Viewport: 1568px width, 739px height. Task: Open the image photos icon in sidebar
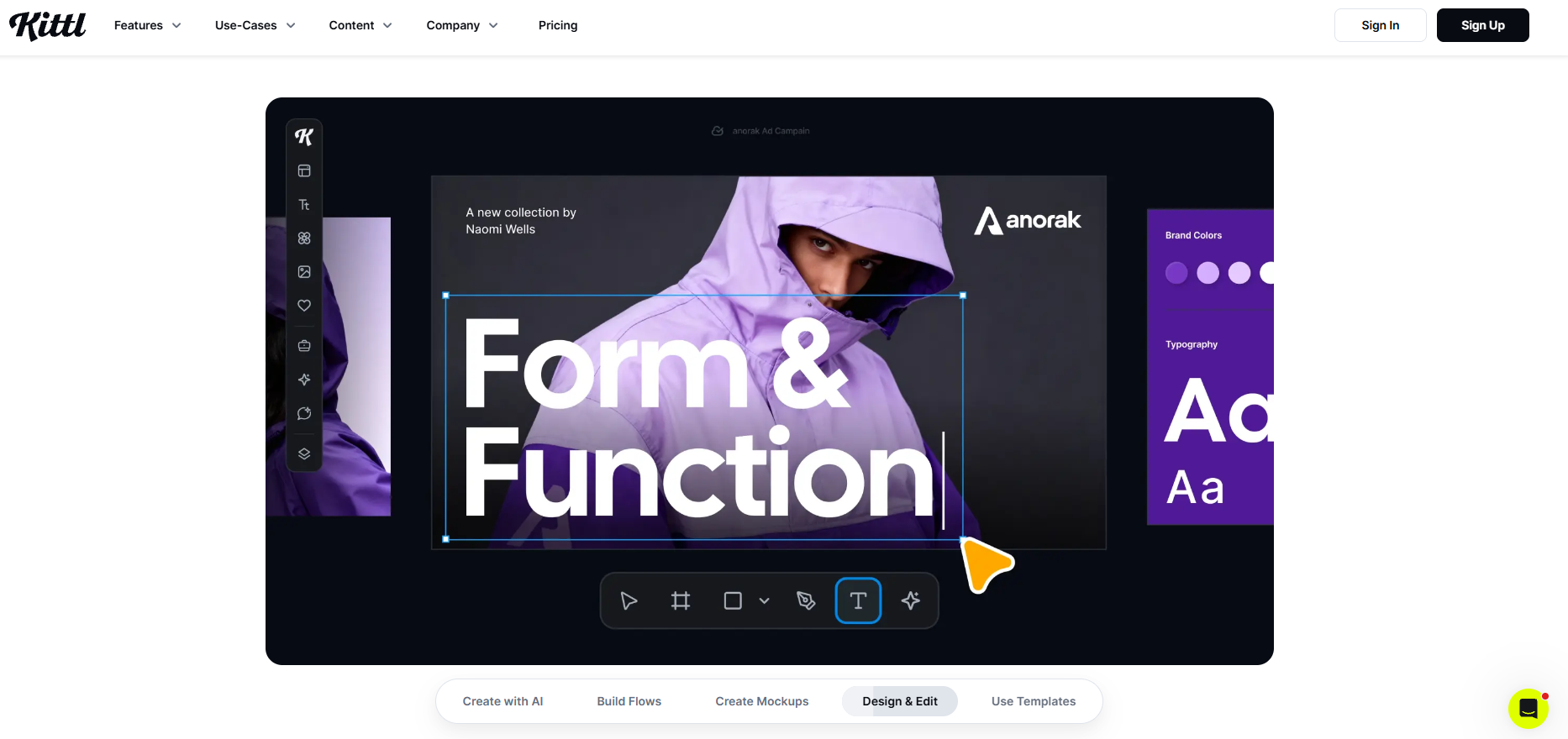304,272
